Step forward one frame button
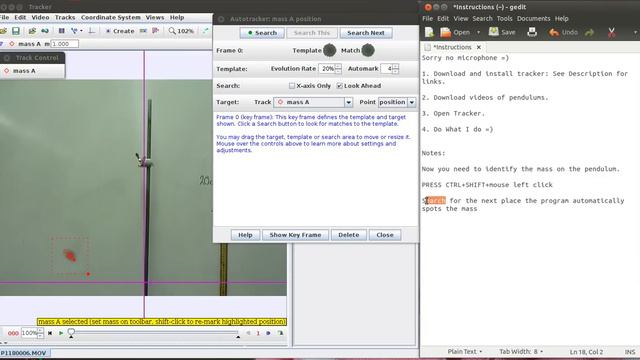Viewport: 640px width, 360px height. [268, 333]
